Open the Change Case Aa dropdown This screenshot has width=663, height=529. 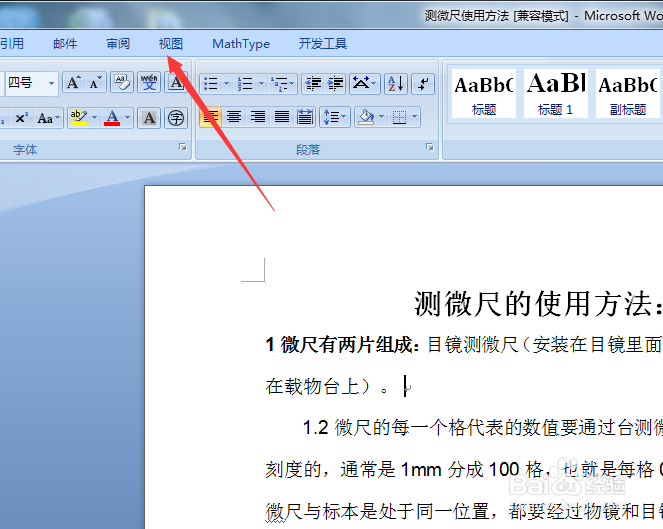pos(48,118)
